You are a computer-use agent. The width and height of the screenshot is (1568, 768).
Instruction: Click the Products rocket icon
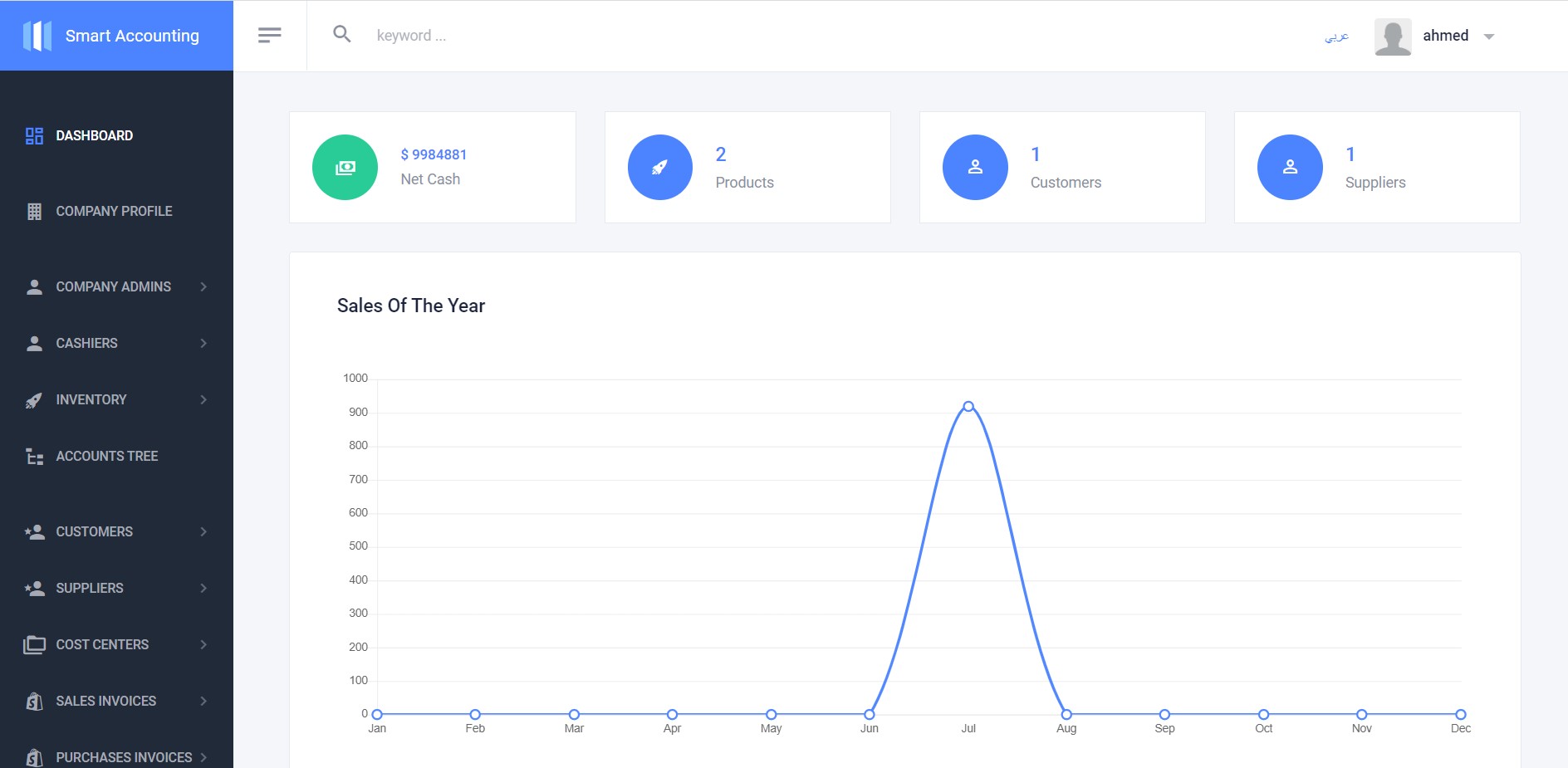(x=659, y=167)
